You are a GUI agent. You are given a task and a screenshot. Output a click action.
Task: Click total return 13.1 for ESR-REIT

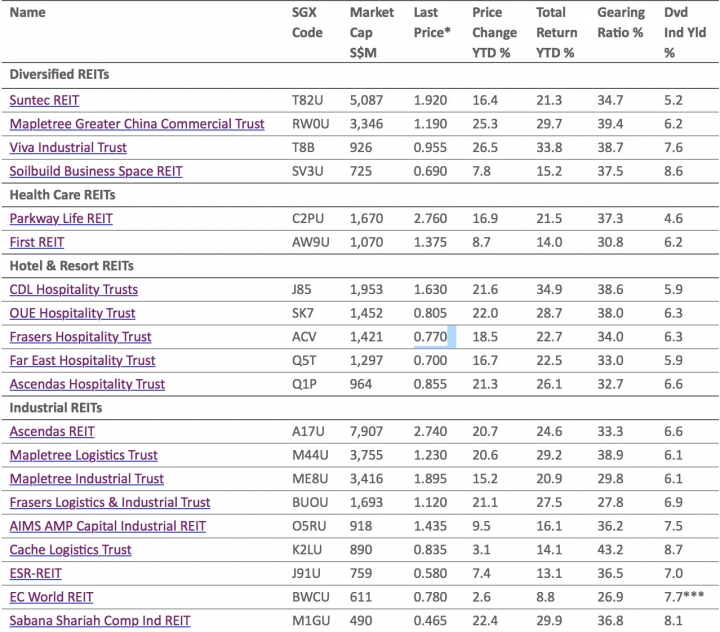[x=549, y=573]
